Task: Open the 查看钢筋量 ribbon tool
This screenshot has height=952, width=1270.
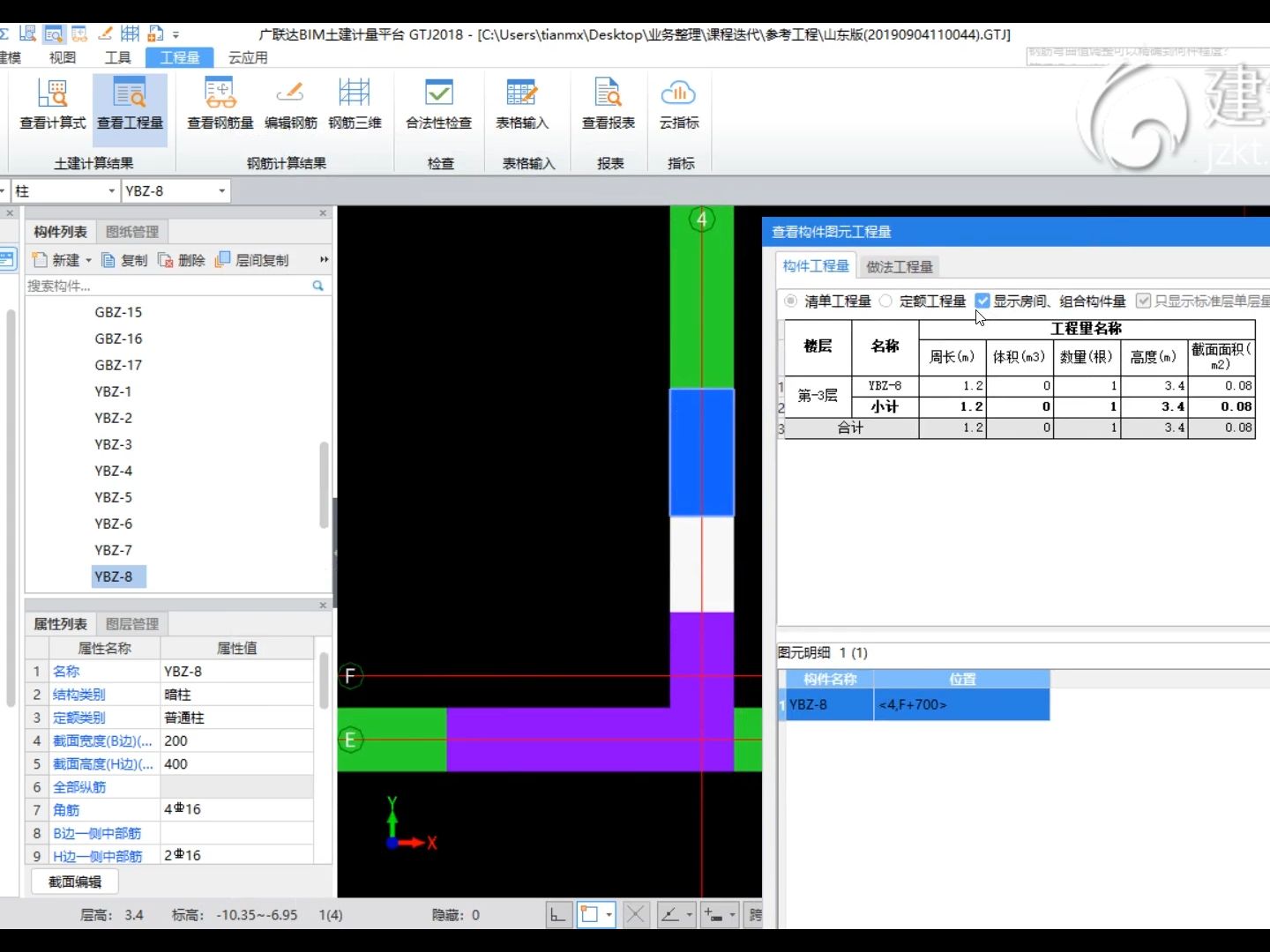Action: pos(220,106)
